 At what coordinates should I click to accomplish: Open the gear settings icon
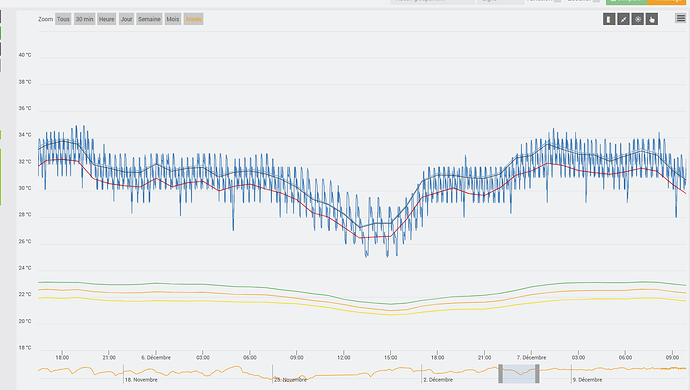click(638, 19)
